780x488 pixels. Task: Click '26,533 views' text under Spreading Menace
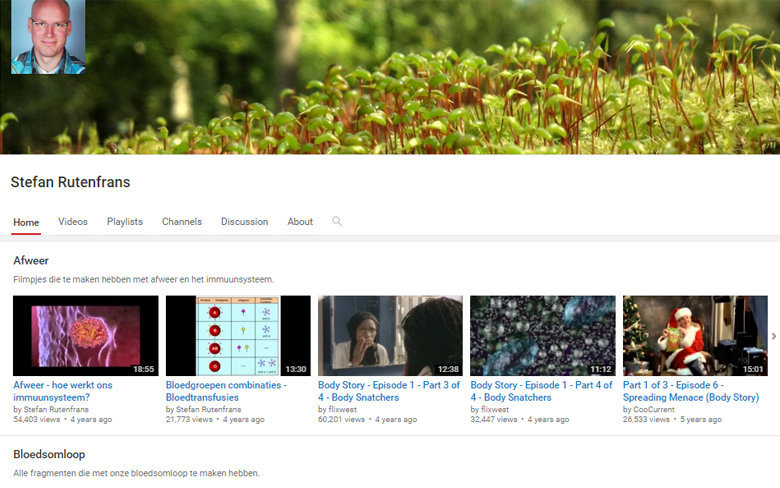646,419
